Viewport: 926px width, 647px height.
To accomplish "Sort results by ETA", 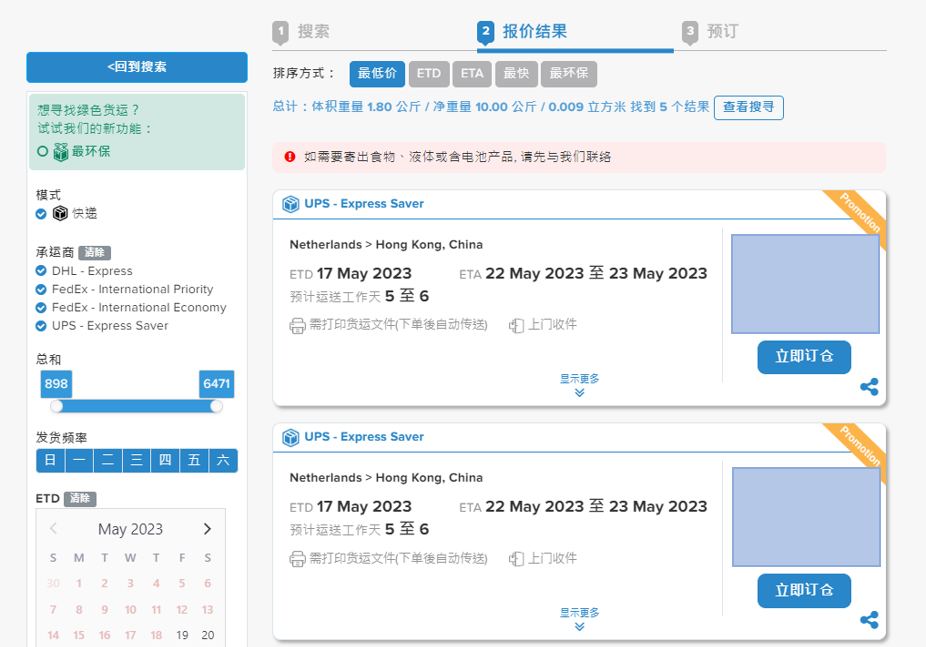I will pos(472,74).
